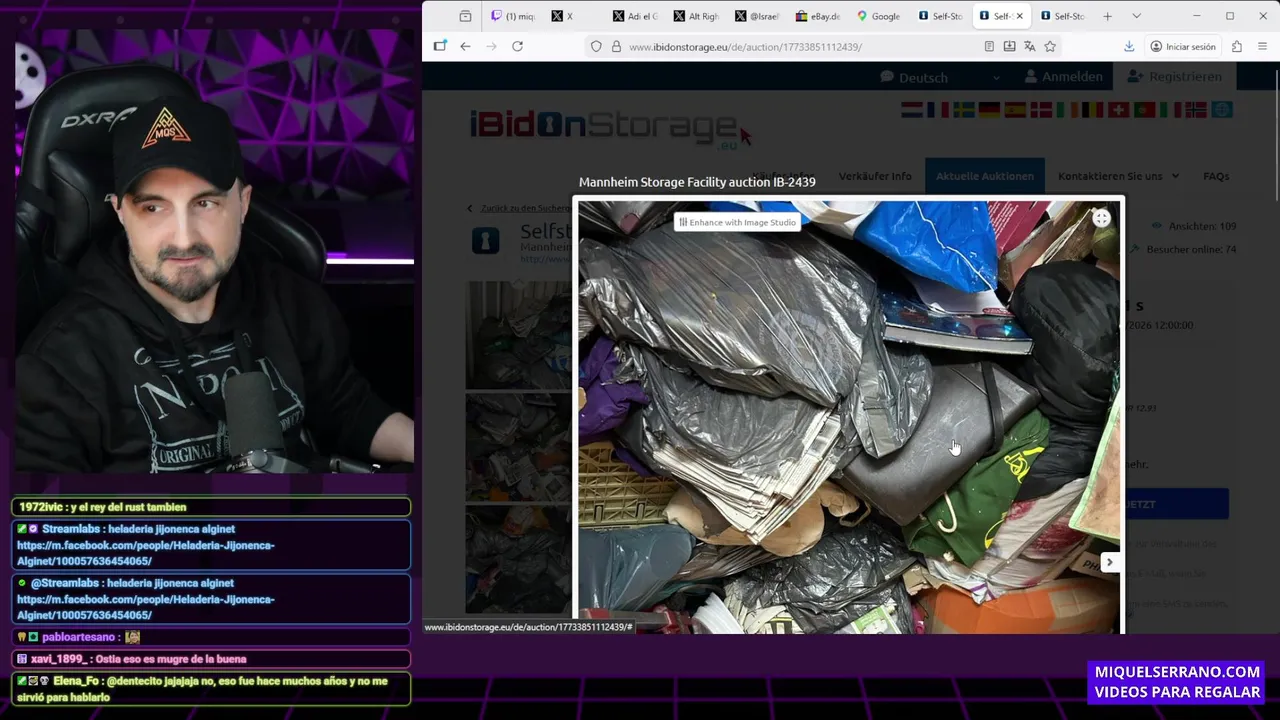Bookmark this page with the star
This screenshot has width=1280, height=720.
[1050, 46]
